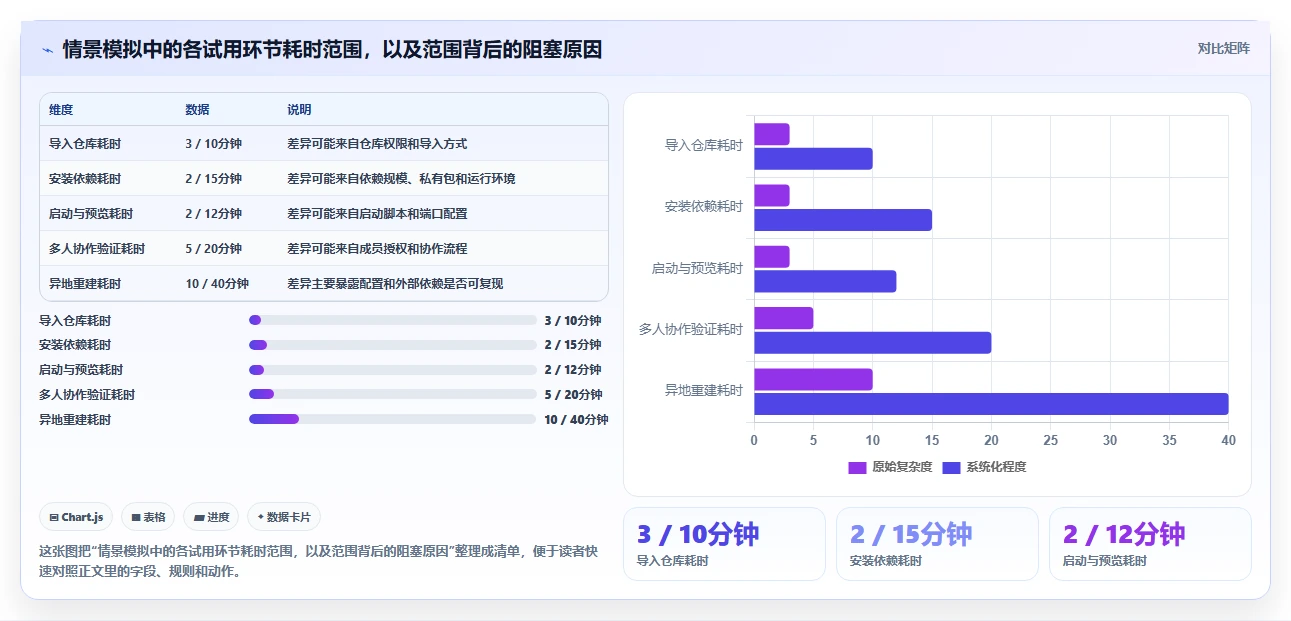Click the 3 / 10分钟 value beside progress bar
Image resolution: width=1291 pixels, height=621 pixels.
[573, 320]
